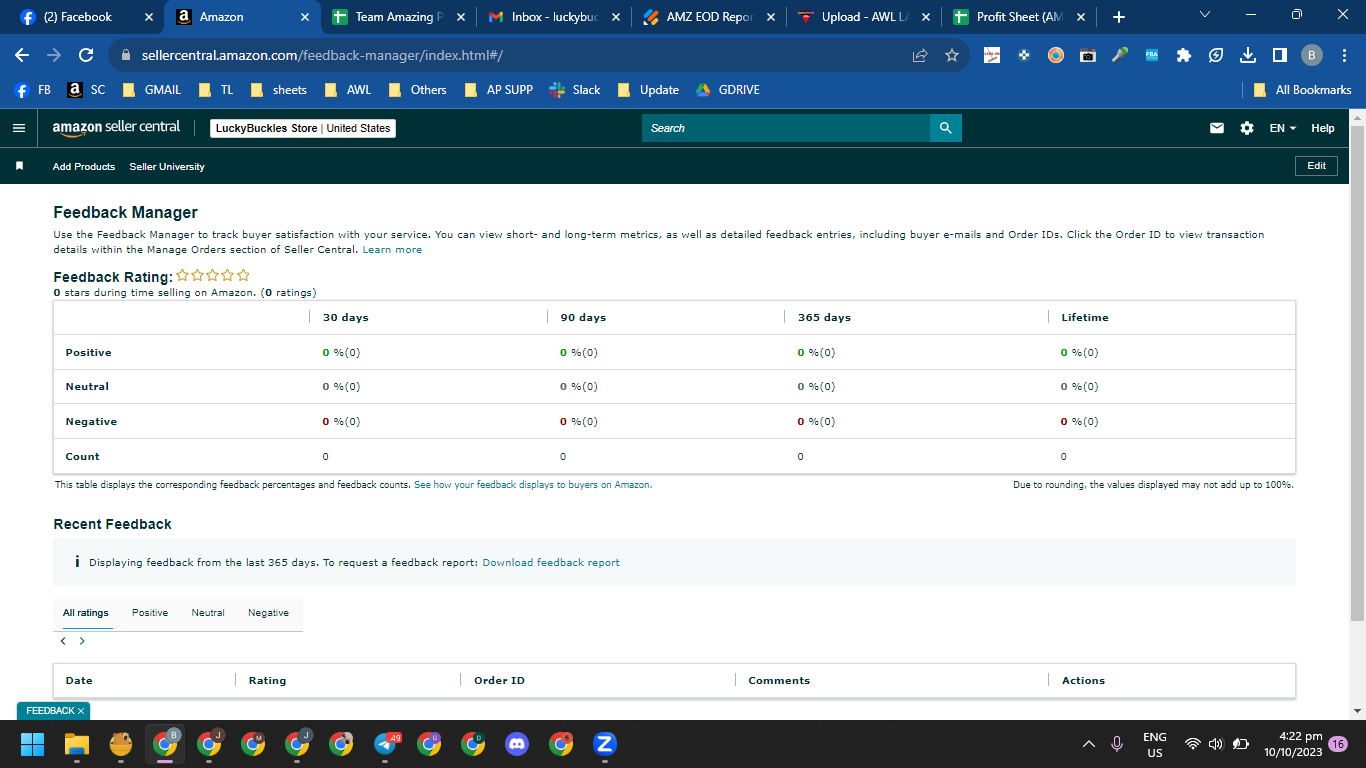
Task: Open the settings gear icon
Action: (x=1246, y=128)
